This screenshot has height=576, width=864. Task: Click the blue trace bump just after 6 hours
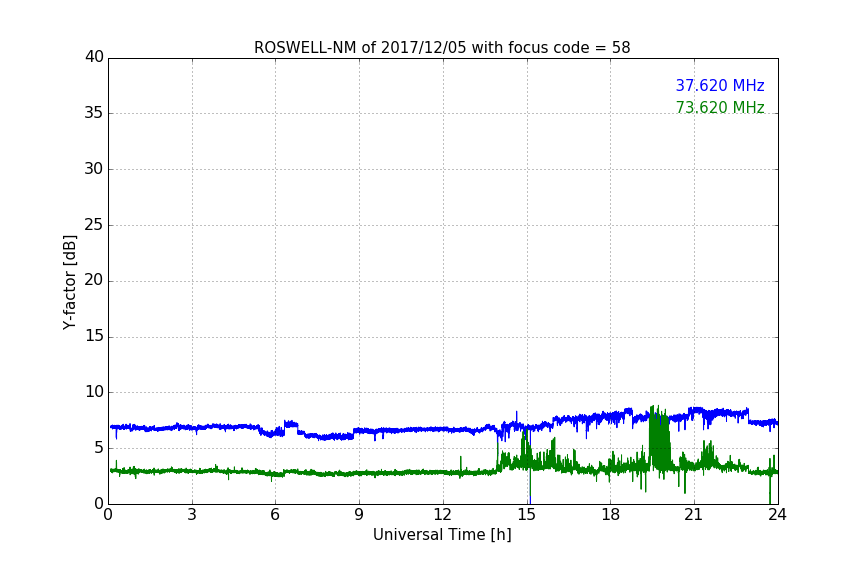pyautogui.click(x=290, y=424)
